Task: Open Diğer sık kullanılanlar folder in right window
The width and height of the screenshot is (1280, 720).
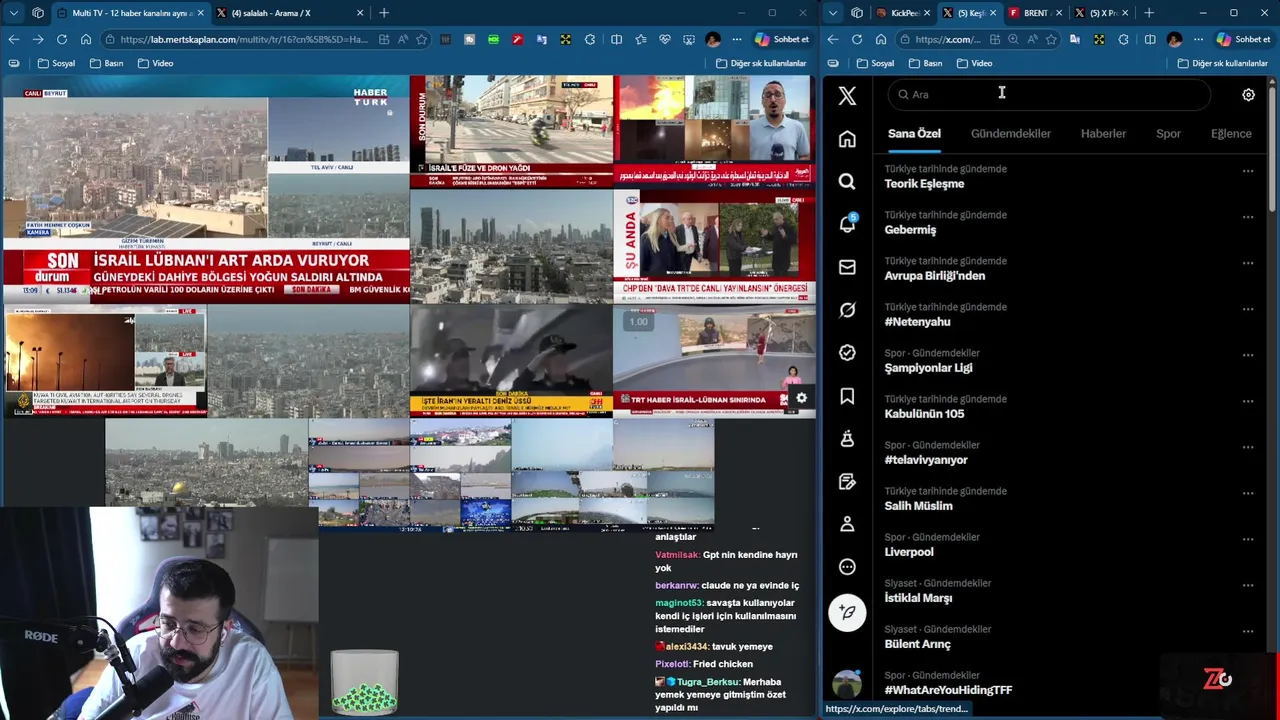Action: tap(1222, 63)
